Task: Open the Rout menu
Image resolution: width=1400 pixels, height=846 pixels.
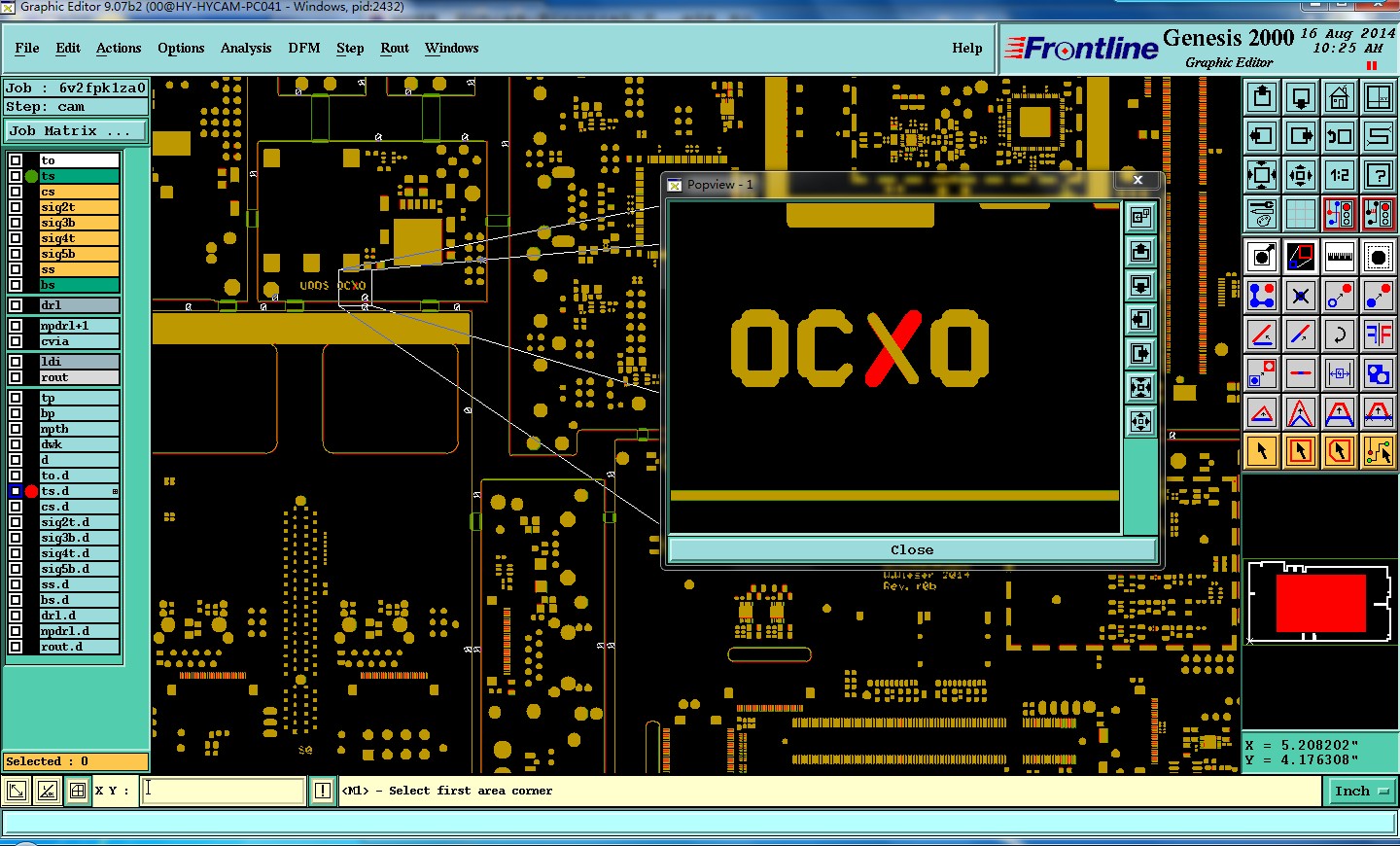Action: [x=395, y=48]
